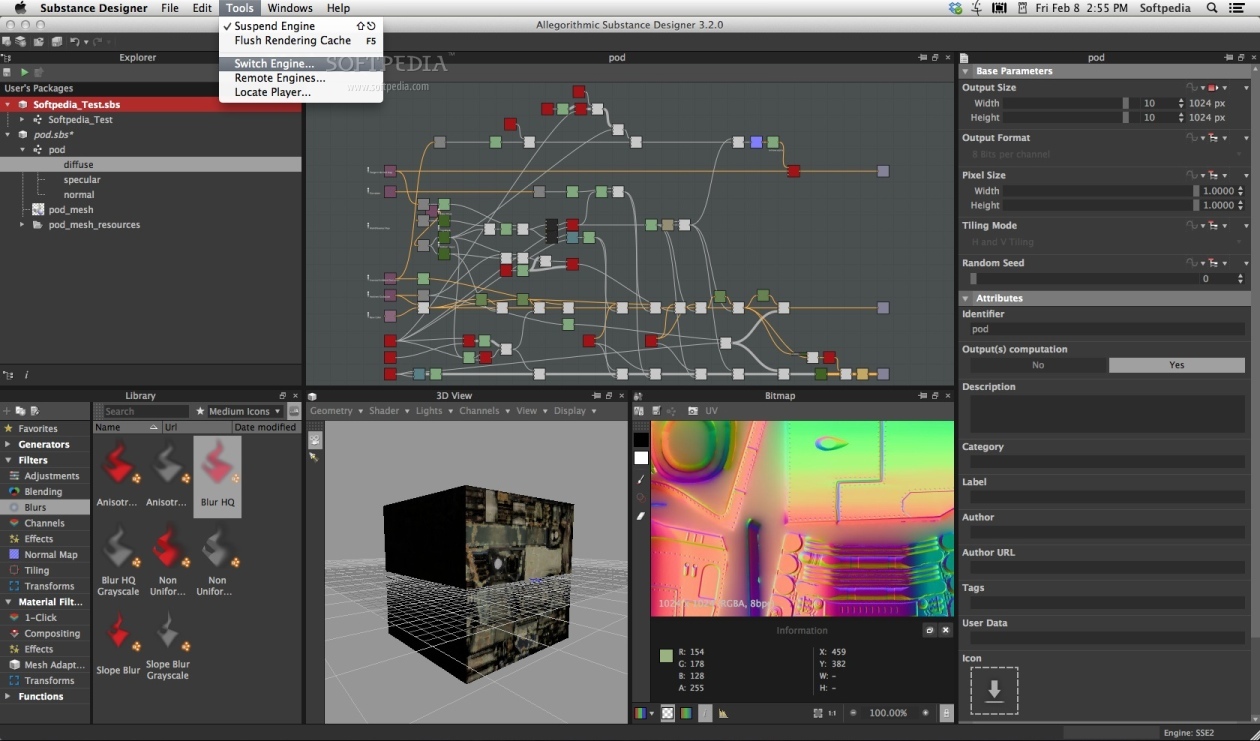Viewport: 1260px width, 741px height.
Task: Click the UV button in Bitmap toolbar
Action: 712,411
